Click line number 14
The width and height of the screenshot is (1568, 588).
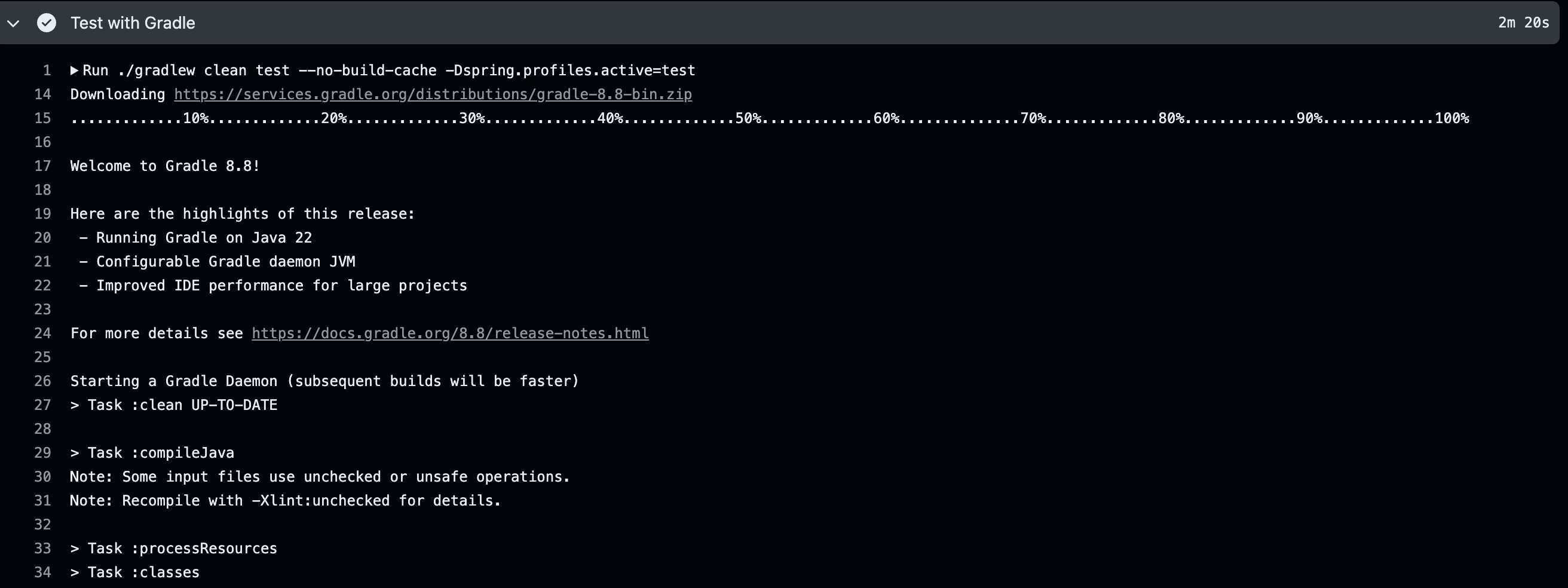[x=42, y=94]
